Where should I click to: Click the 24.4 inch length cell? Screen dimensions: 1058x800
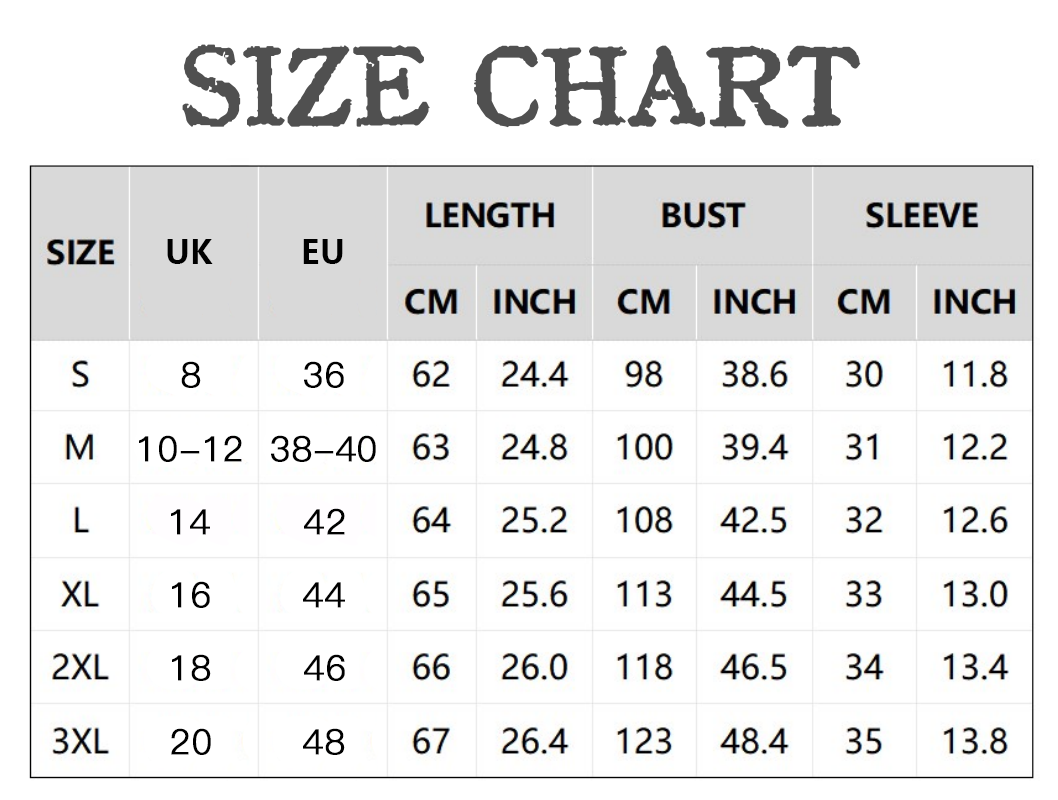(534, 375)
